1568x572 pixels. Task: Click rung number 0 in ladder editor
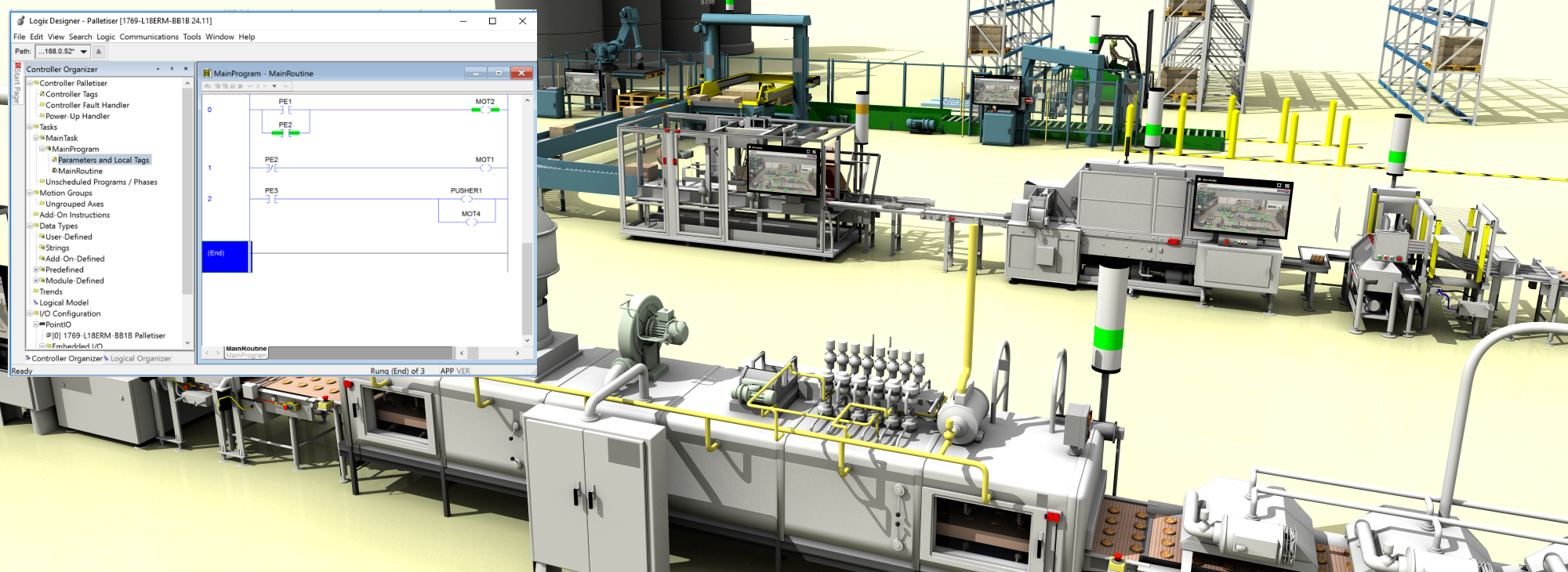pyautogui.click(x=209, y=110)
